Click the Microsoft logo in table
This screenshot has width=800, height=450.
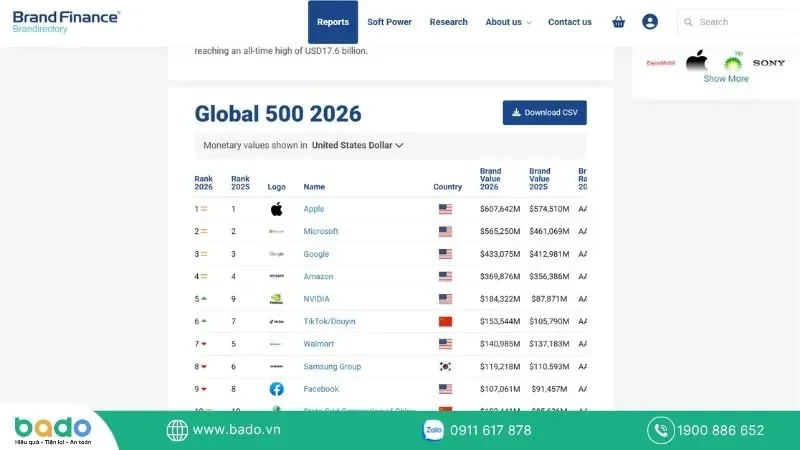(277, 231)
